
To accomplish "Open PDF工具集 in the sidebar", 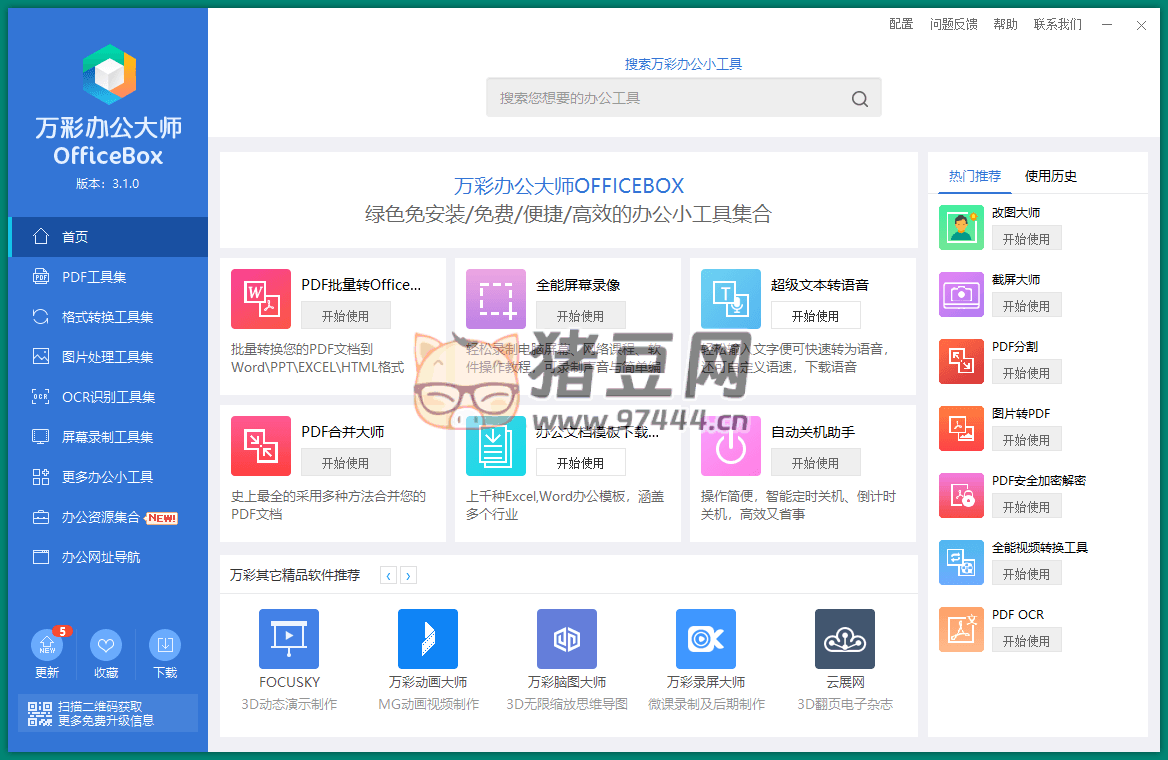I will pyautogui.click(x=94, y=277).
